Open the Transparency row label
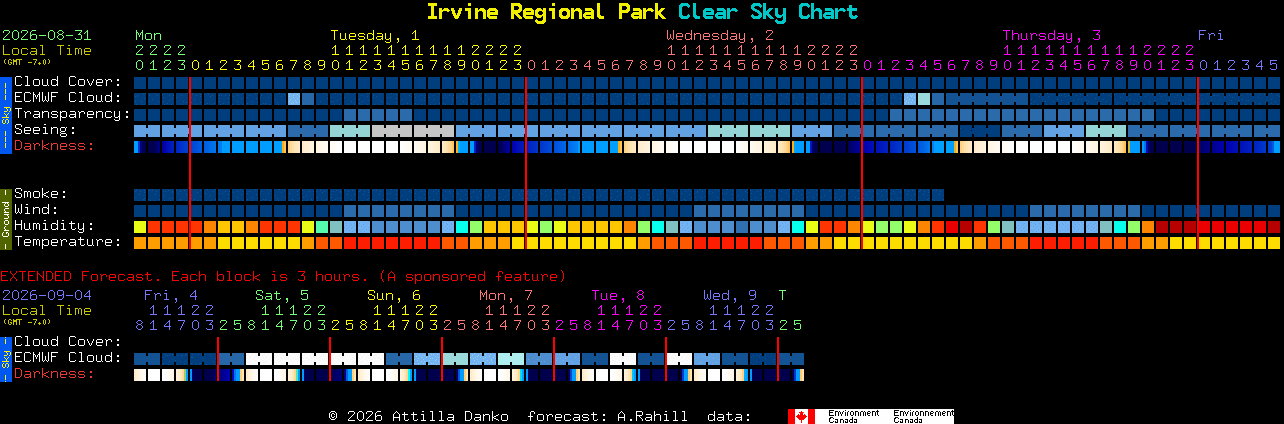 [71, 113]
